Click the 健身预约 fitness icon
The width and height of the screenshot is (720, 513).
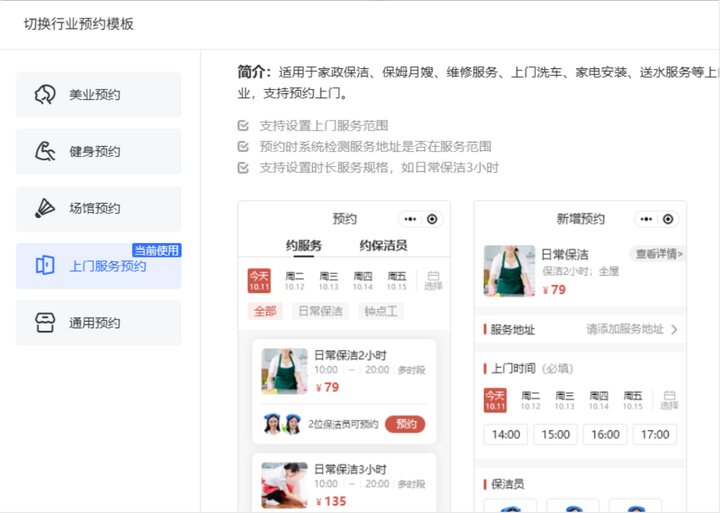(x=45, y=152)
